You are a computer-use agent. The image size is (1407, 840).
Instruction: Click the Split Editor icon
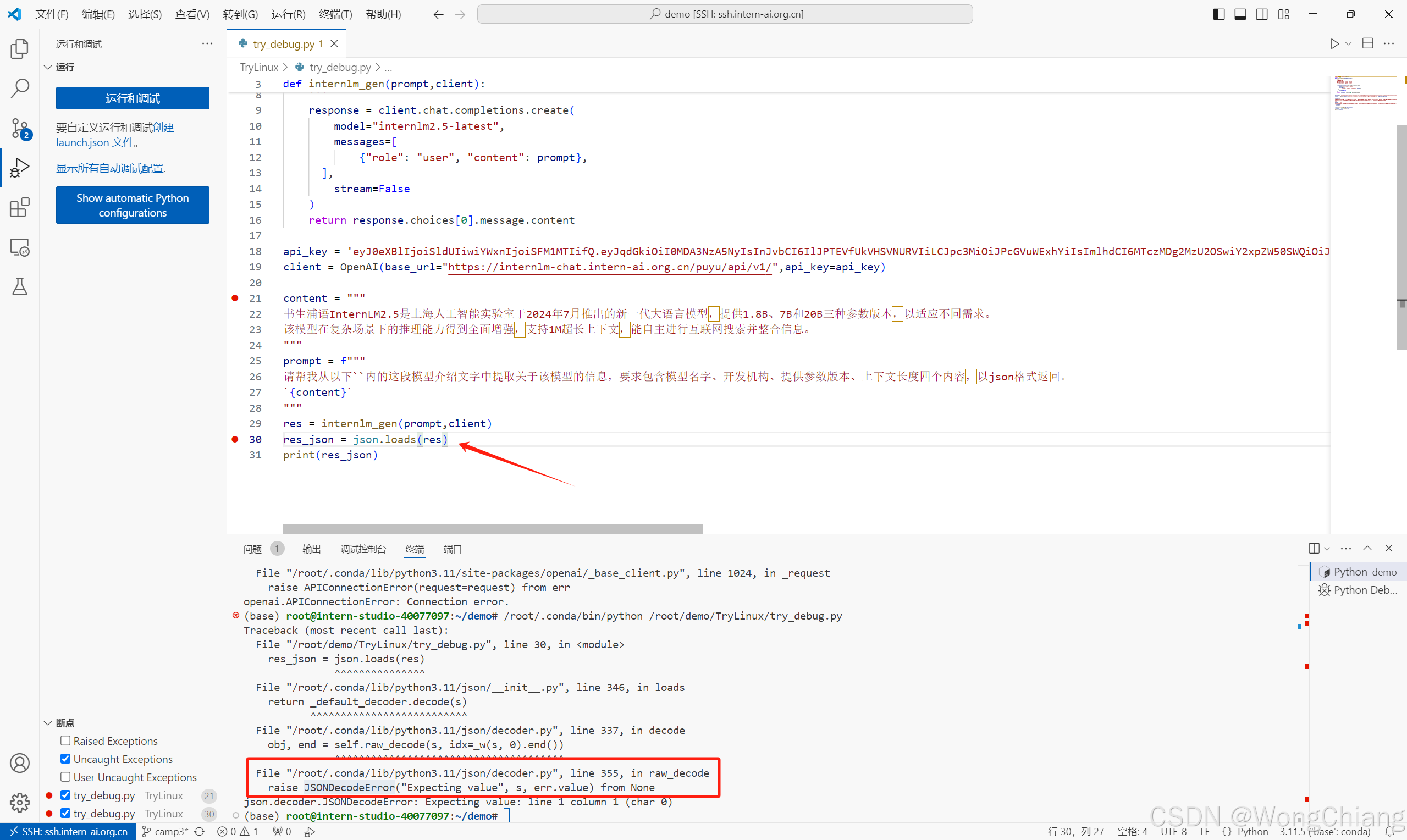pos(1367,43)
